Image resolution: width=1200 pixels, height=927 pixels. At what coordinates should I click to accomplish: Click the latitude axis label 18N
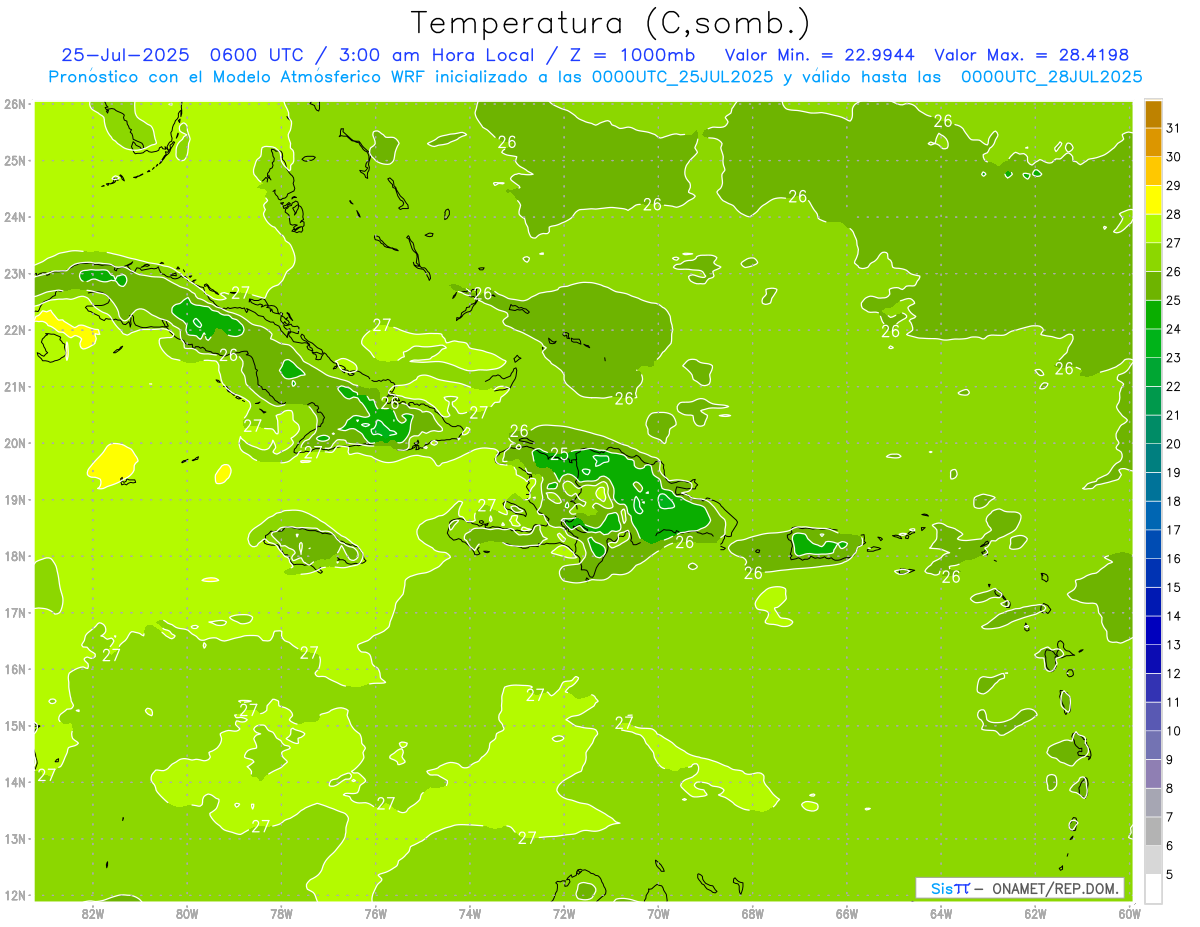pos(15,556)
